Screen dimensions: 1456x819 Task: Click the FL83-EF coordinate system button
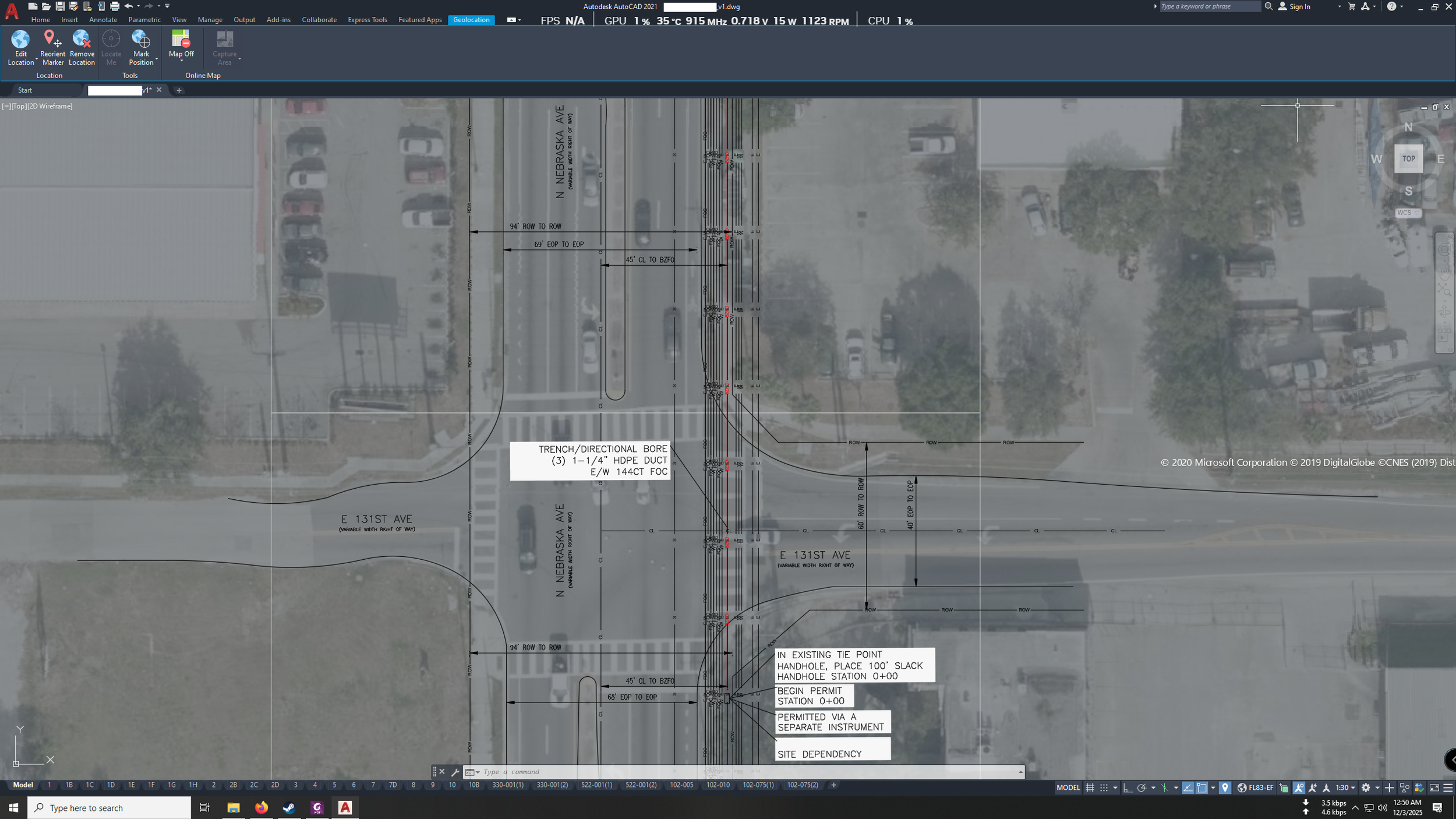(x=1256, y=788)
